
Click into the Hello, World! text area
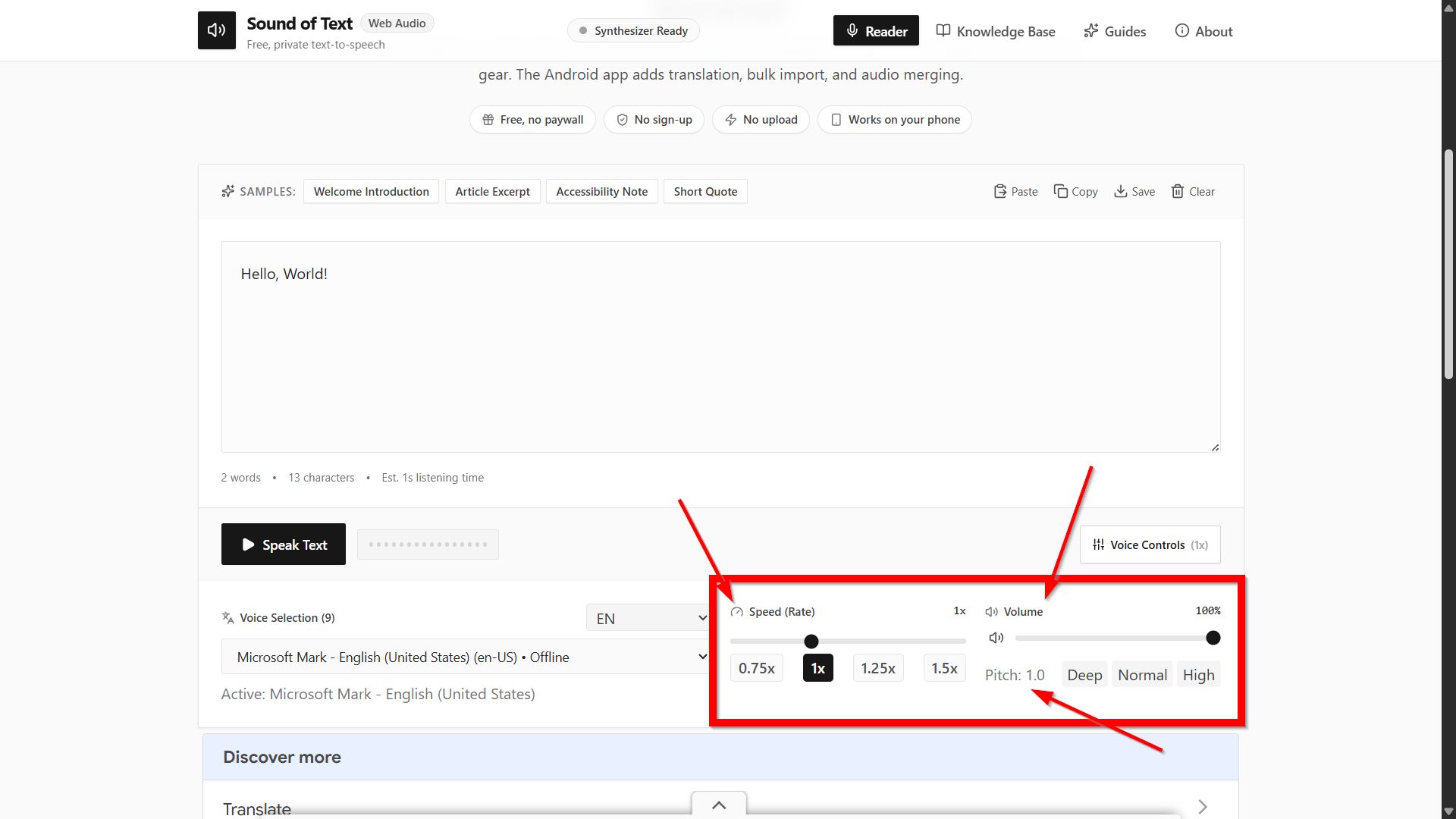coord(720,347)
